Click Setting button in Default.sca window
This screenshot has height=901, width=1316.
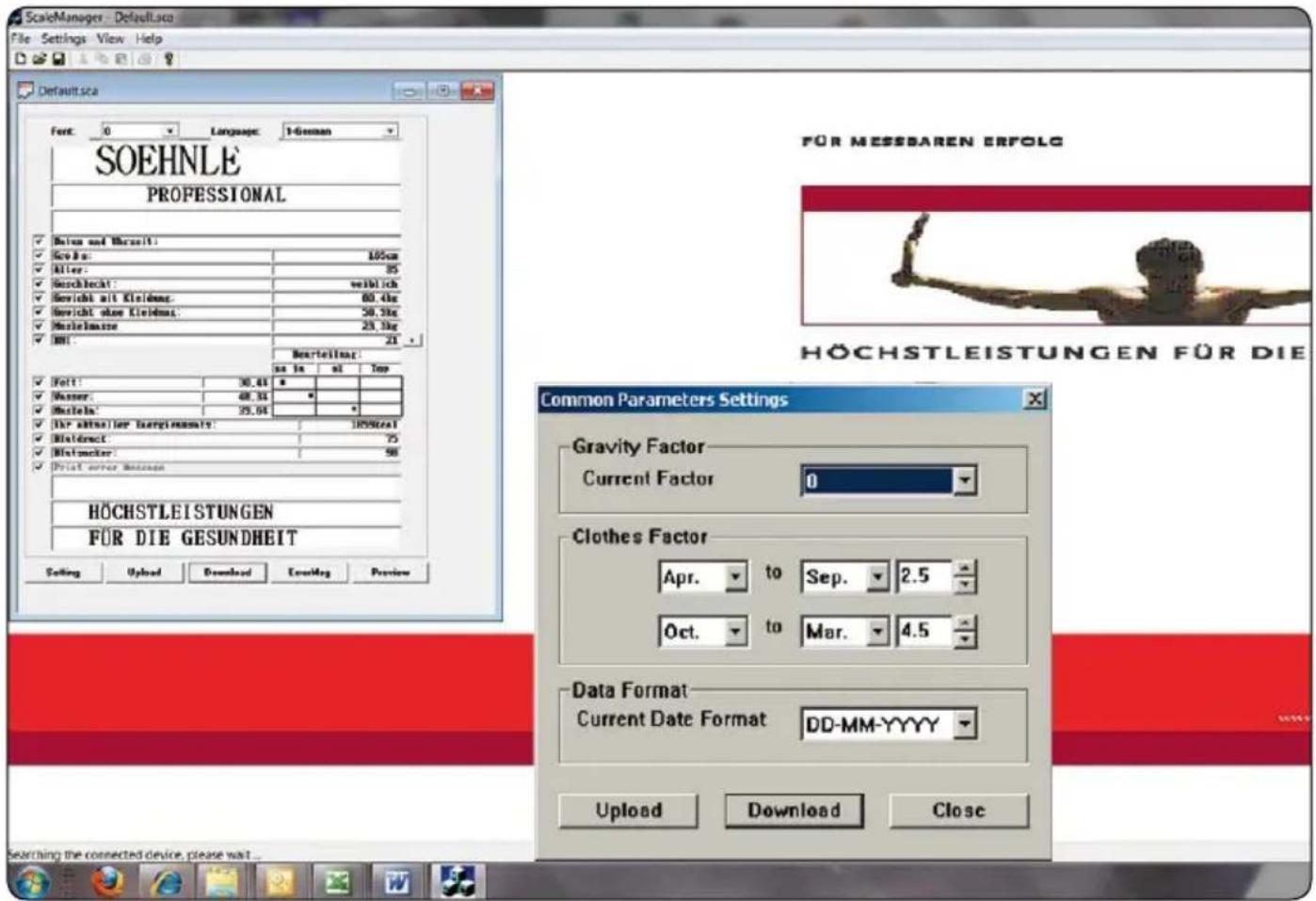point(63,572)
